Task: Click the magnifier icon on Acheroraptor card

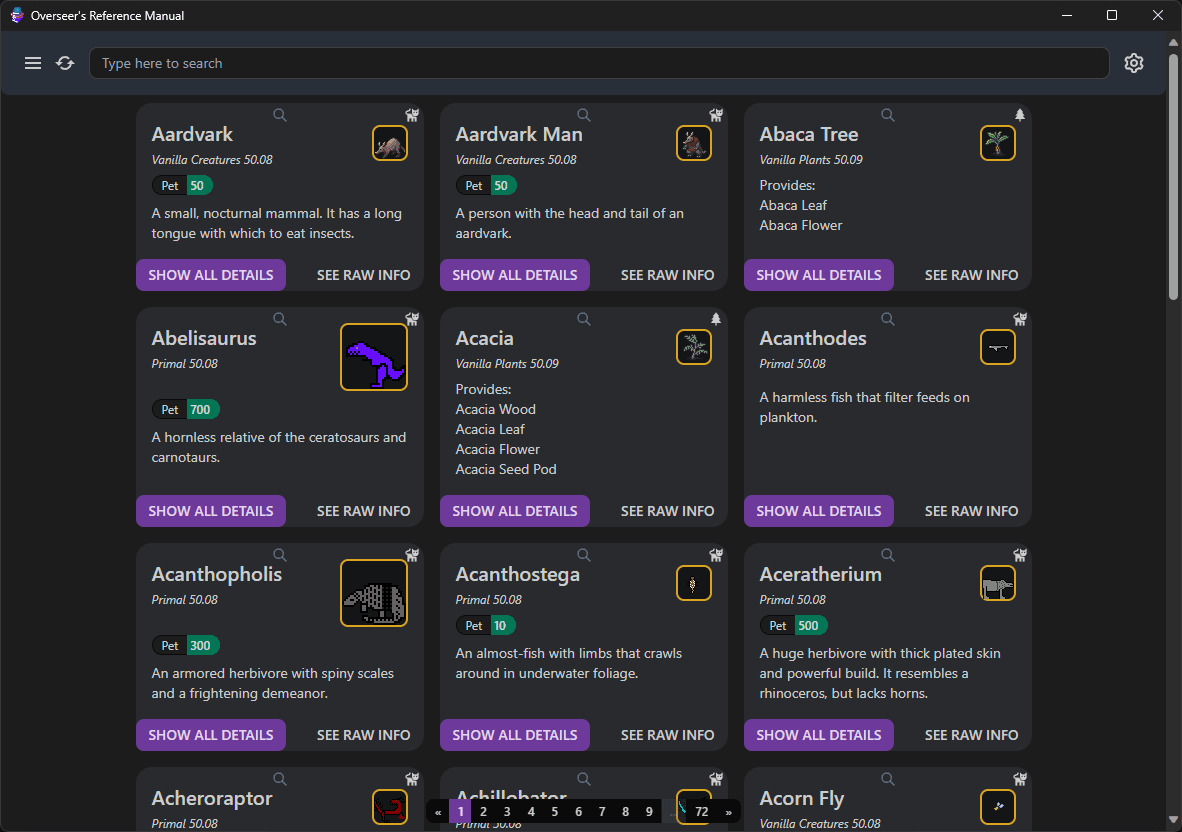Action: click(x=280, y=778)
